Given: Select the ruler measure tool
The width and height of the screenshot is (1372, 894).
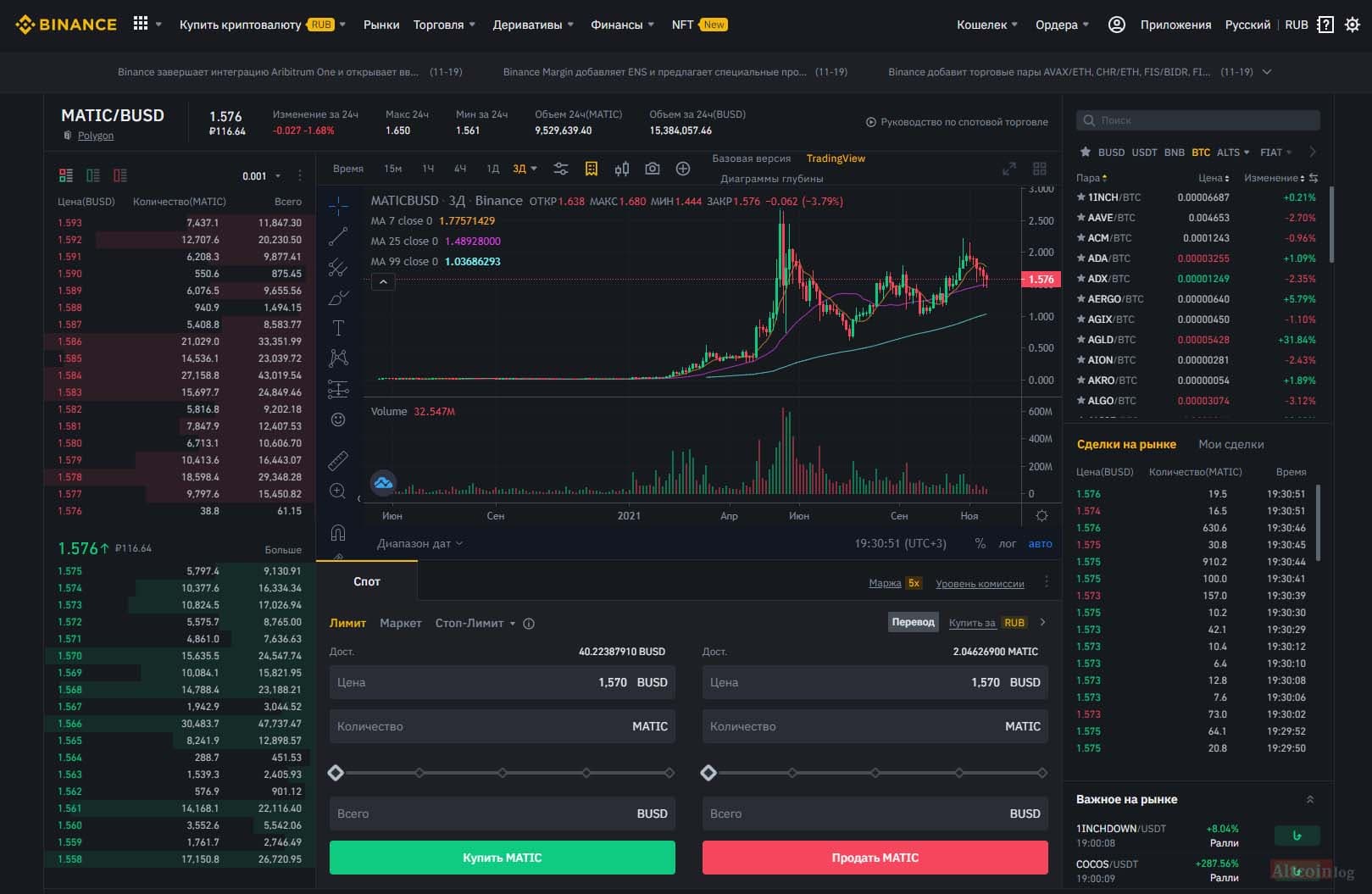Looking at the screenshot, I should click(338, 460).
